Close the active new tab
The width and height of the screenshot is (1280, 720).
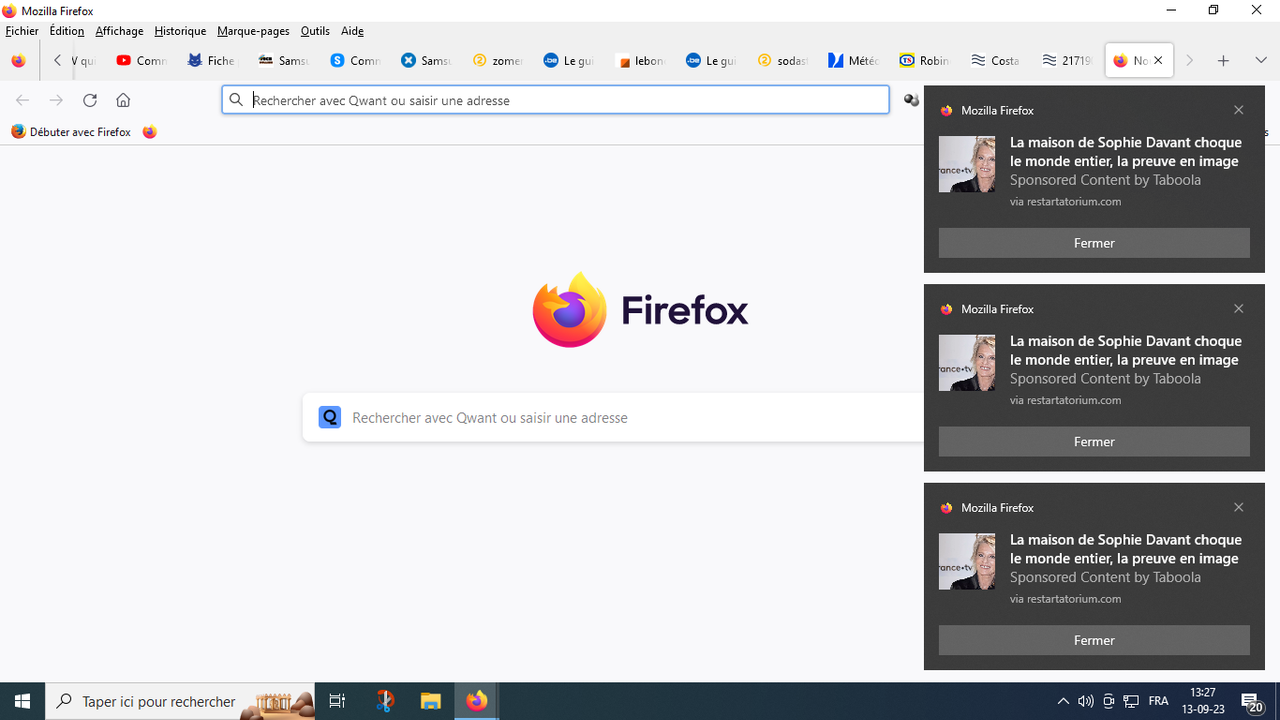tap(1158, 61)
